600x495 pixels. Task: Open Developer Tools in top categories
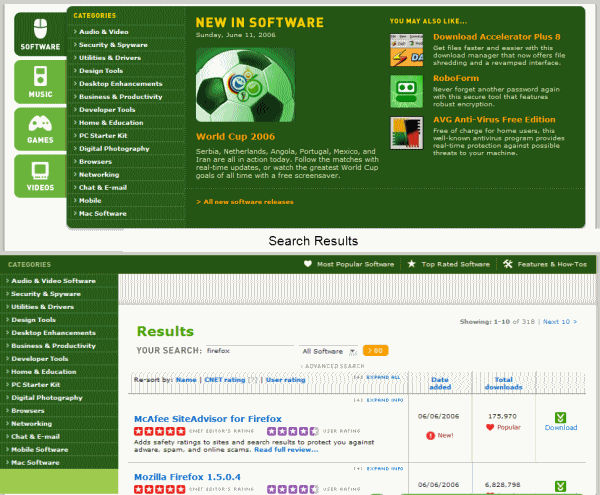[x=107, y=110]
